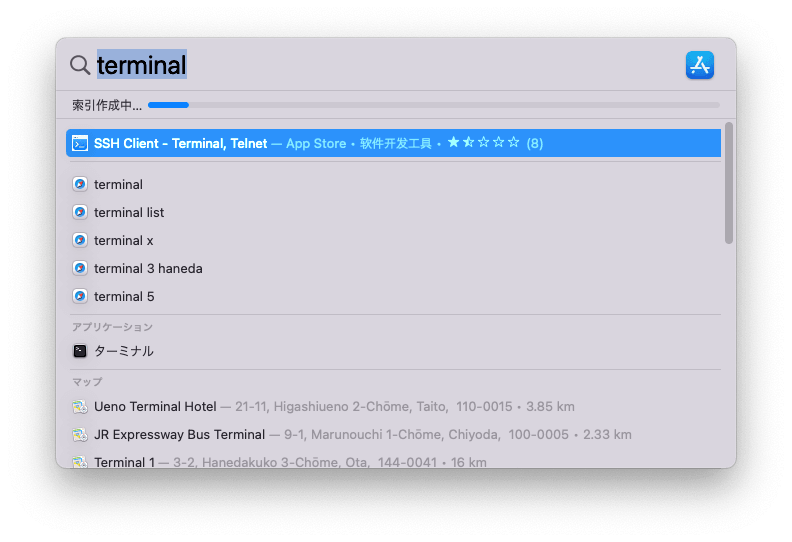Open JR Expressway Bus Terminal map result
The height and width of the screenshot is (542, 792).
click(x=393, y=434)
